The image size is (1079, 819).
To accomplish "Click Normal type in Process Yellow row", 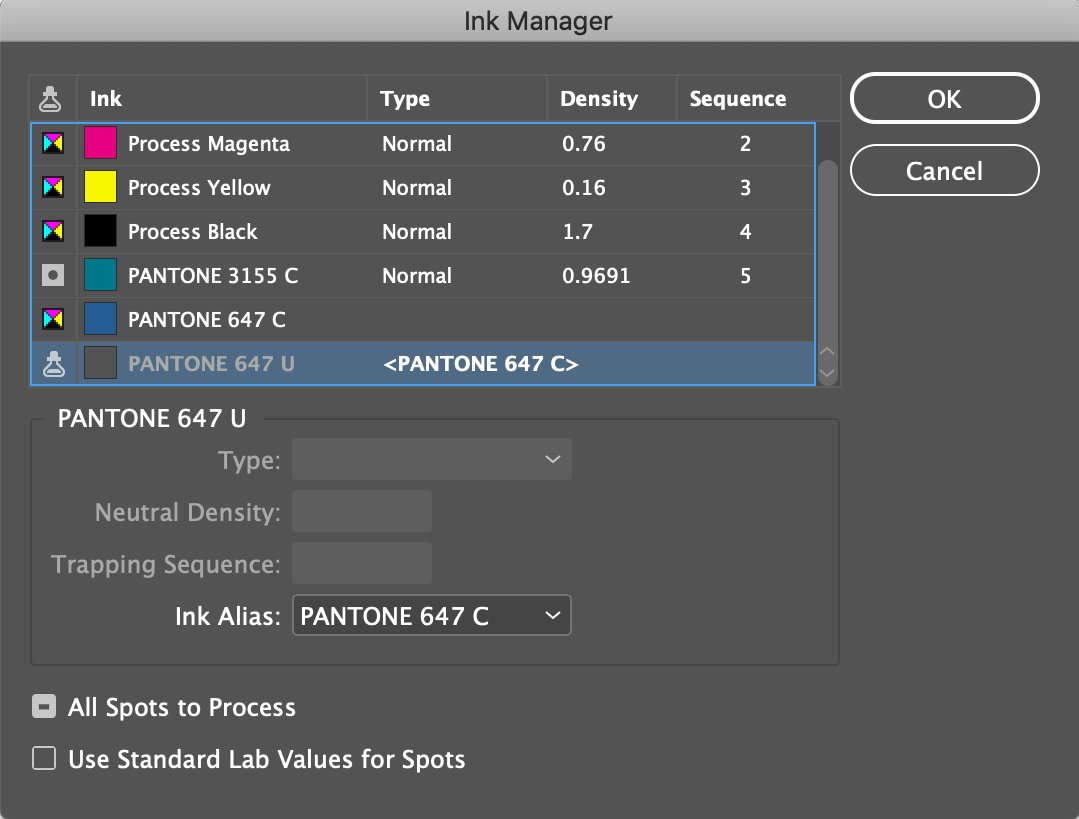I will pyautogui.click(x=417, y=188).
